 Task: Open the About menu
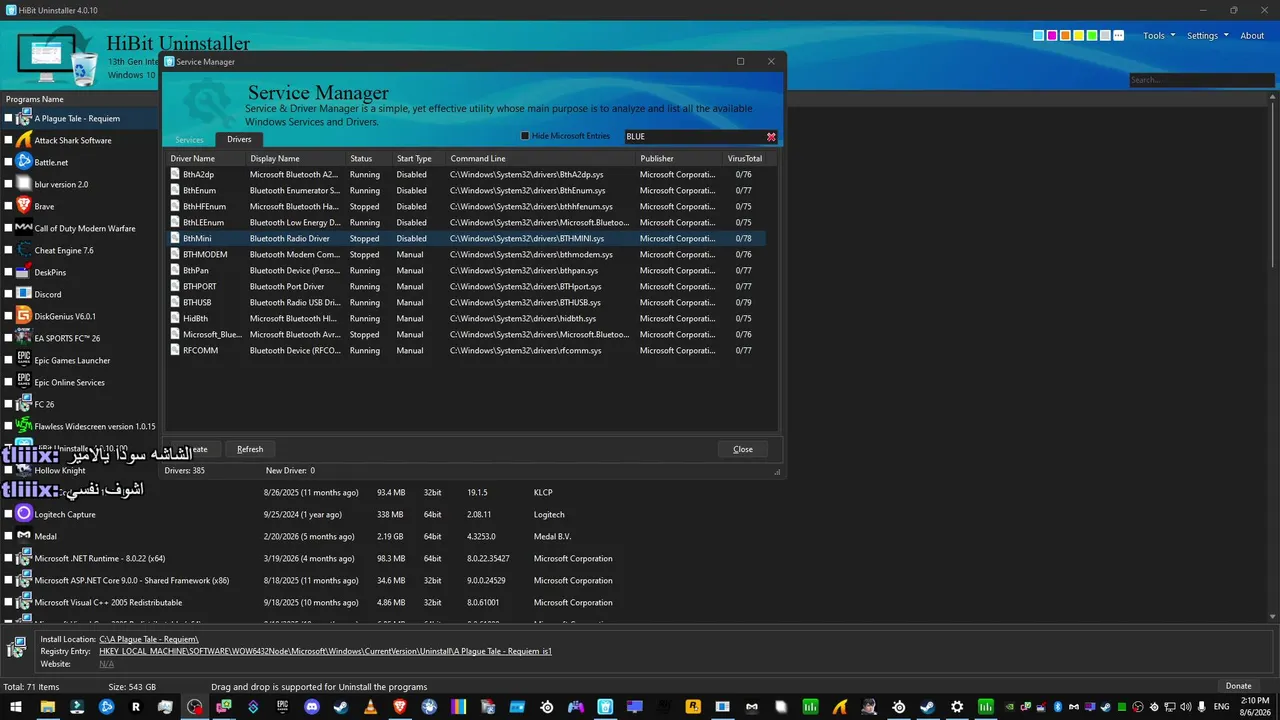(x=1252, y=36)
